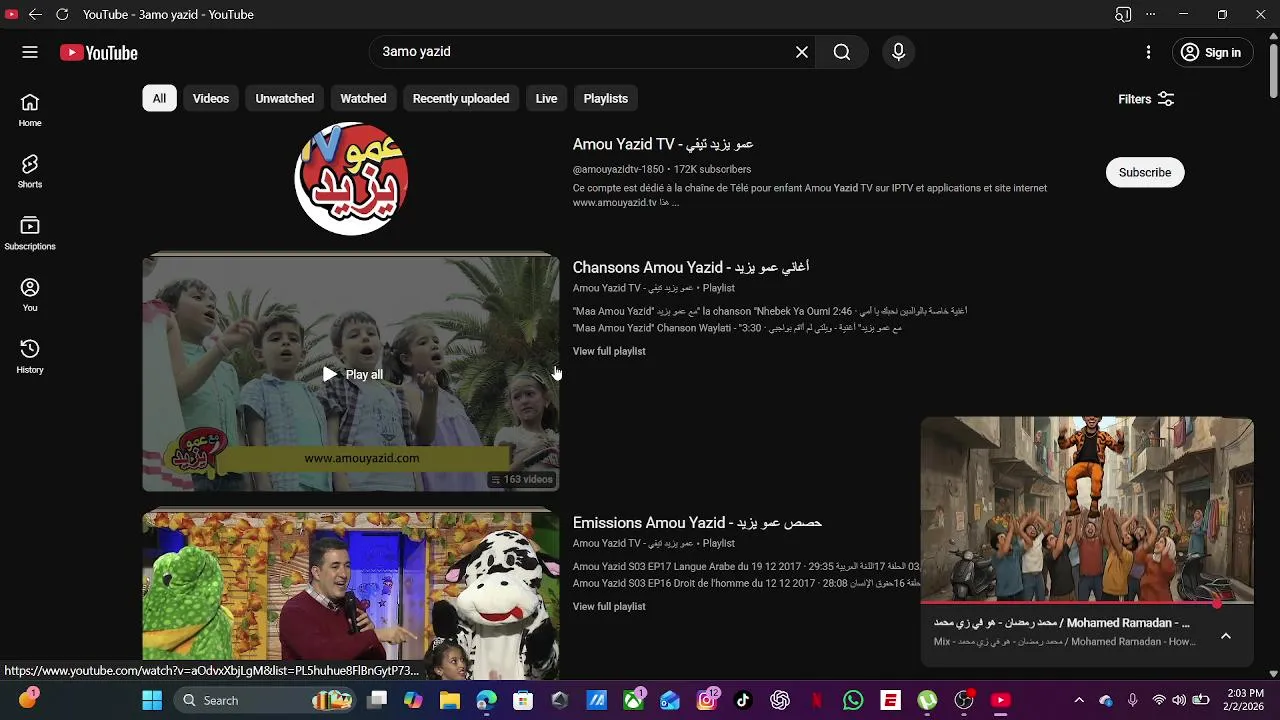Open the browser title bar three-dot menu
Screen dimensions: 1280x720
point(1150,14)
